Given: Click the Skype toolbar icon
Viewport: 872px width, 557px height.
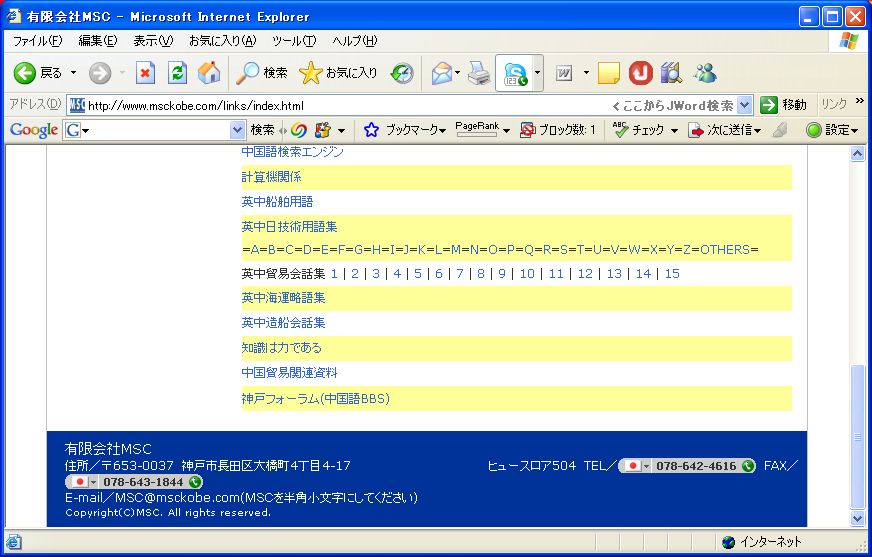Looking at the screenshot, I should click(x=515, y=73).
